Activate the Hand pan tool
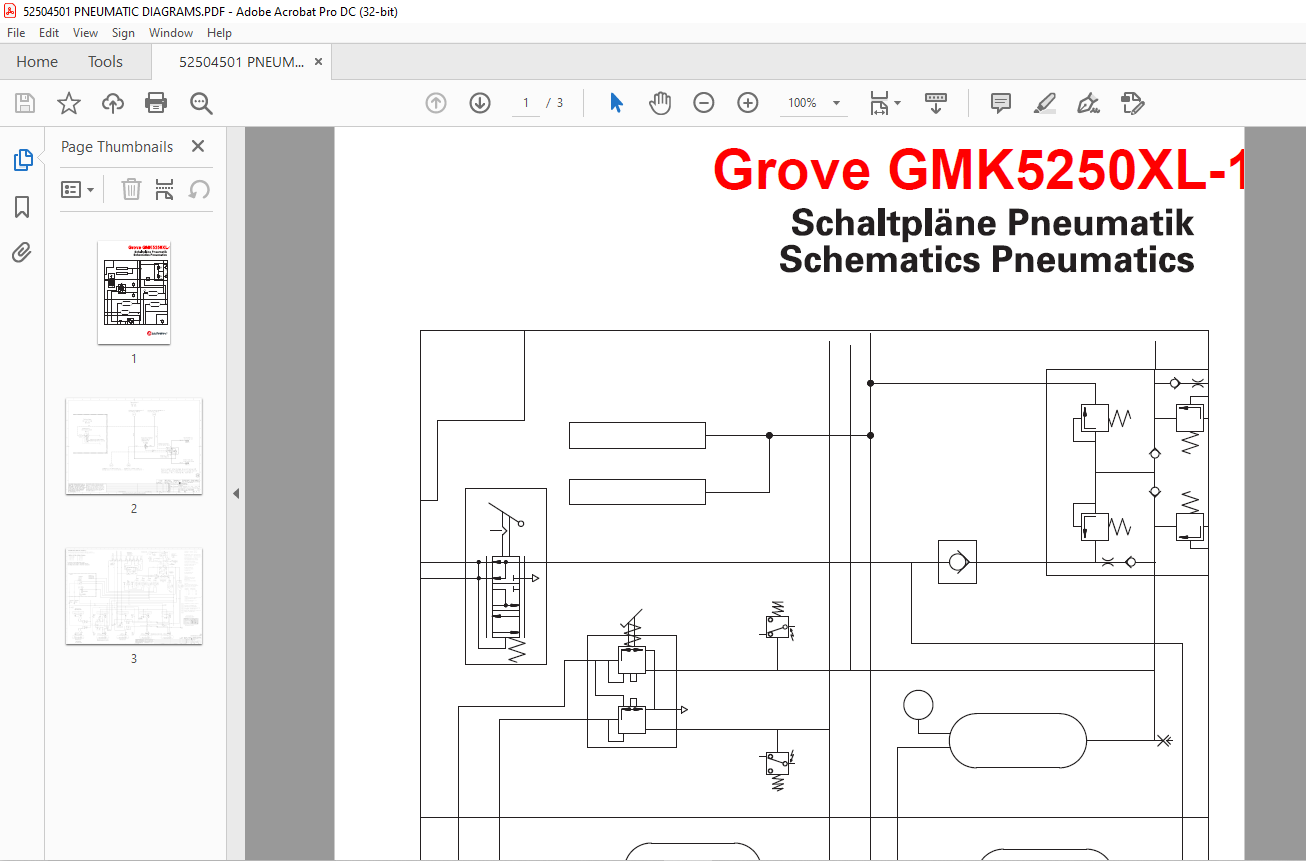This screenshot has width=1306, height=861. [660, 103]
